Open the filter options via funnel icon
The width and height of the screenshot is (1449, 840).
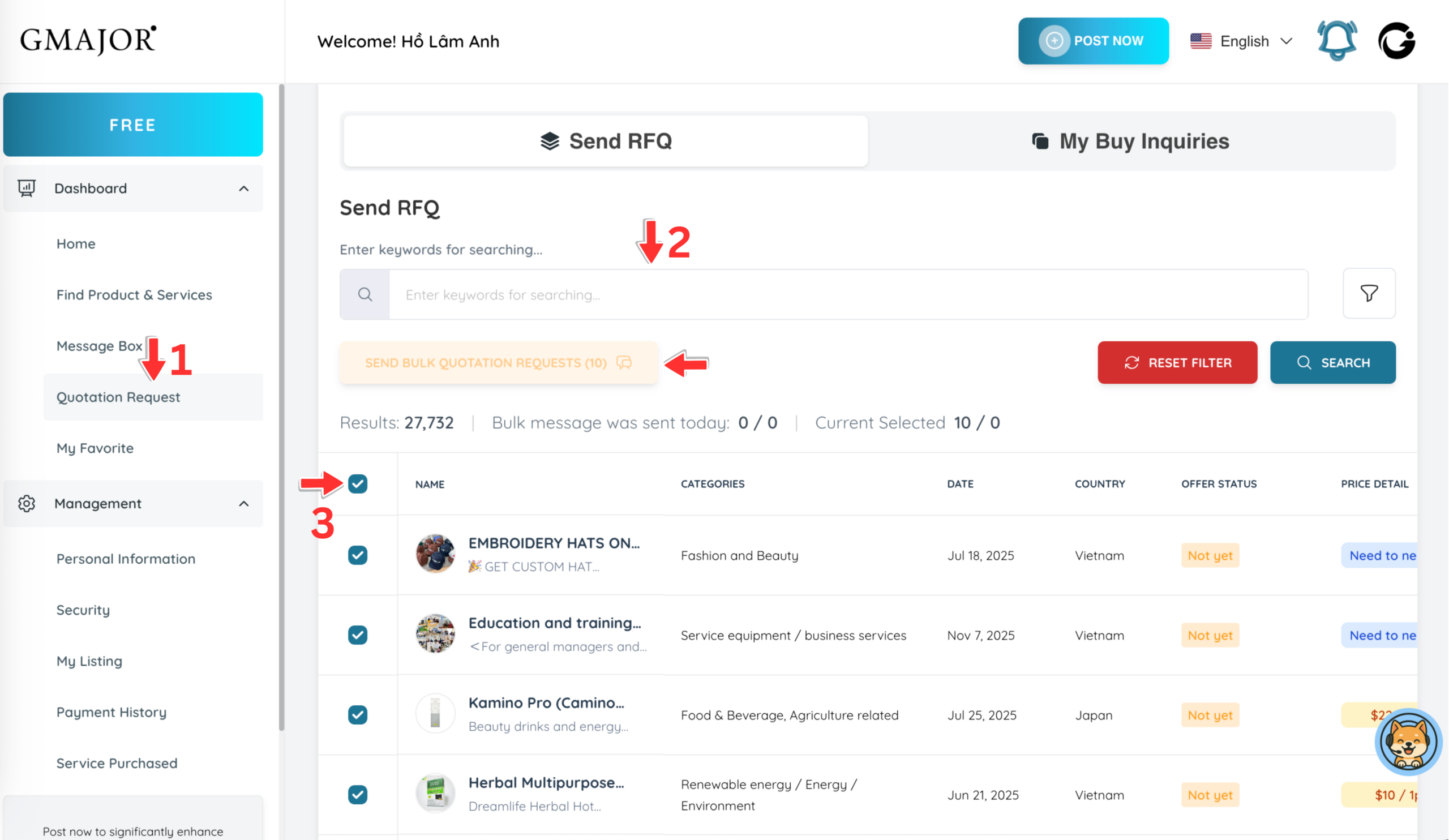tap(1369, 294)
